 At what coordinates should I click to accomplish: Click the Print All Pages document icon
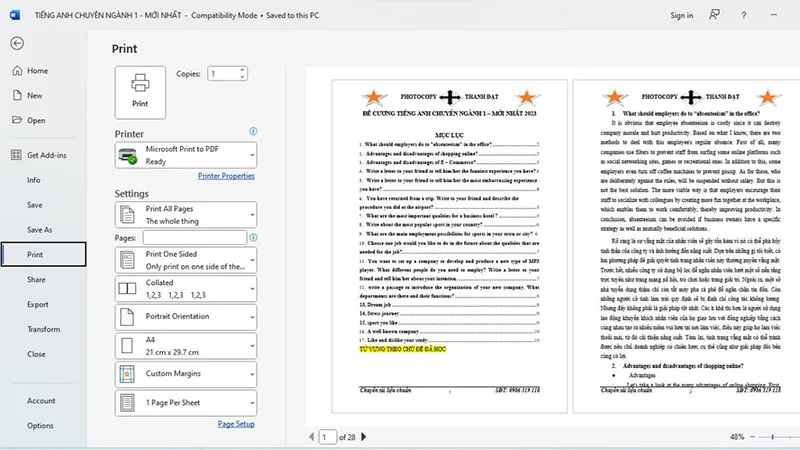(x=127, y=215)
